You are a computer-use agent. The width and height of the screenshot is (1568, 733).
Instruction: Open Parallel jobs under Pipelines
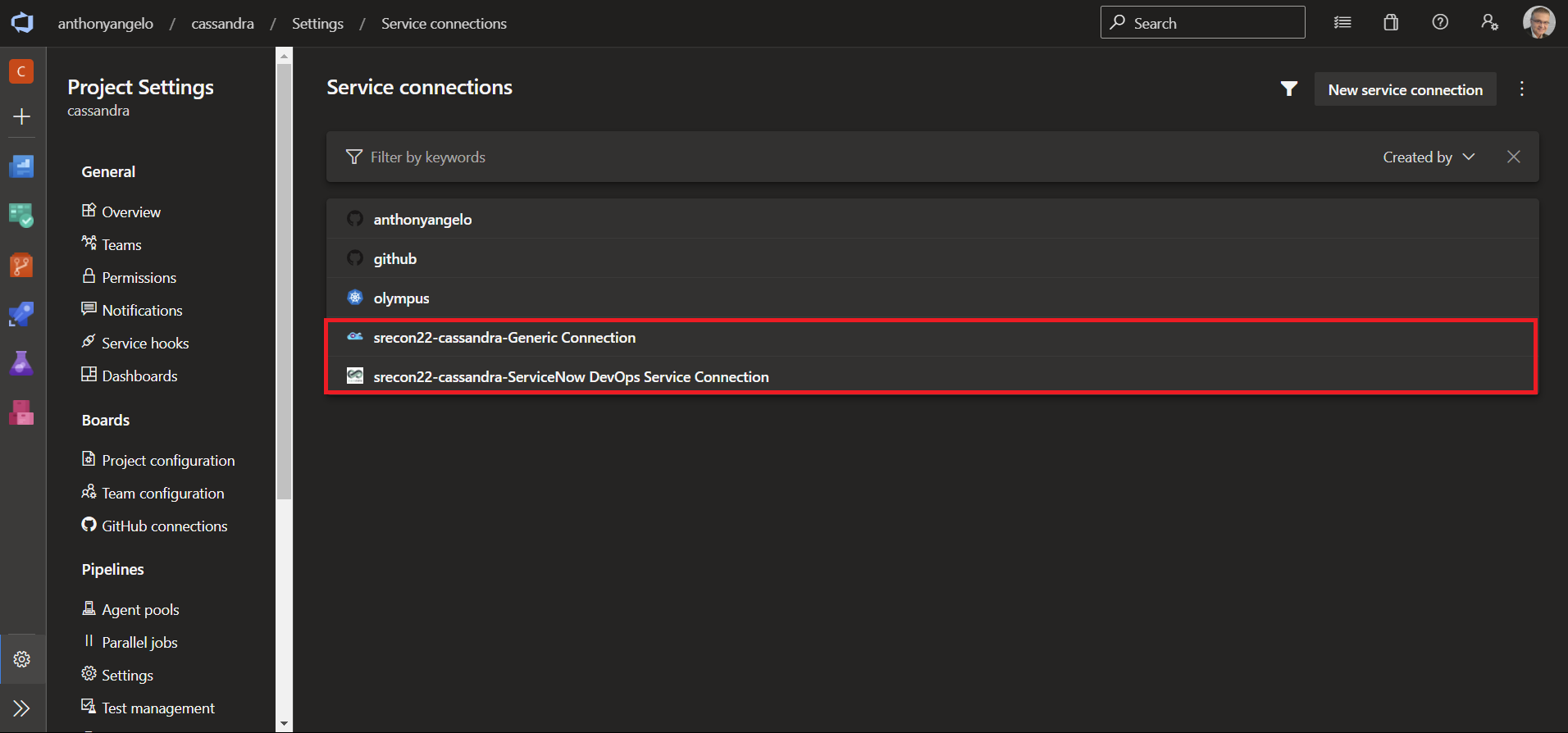click(x=130, y=642)
